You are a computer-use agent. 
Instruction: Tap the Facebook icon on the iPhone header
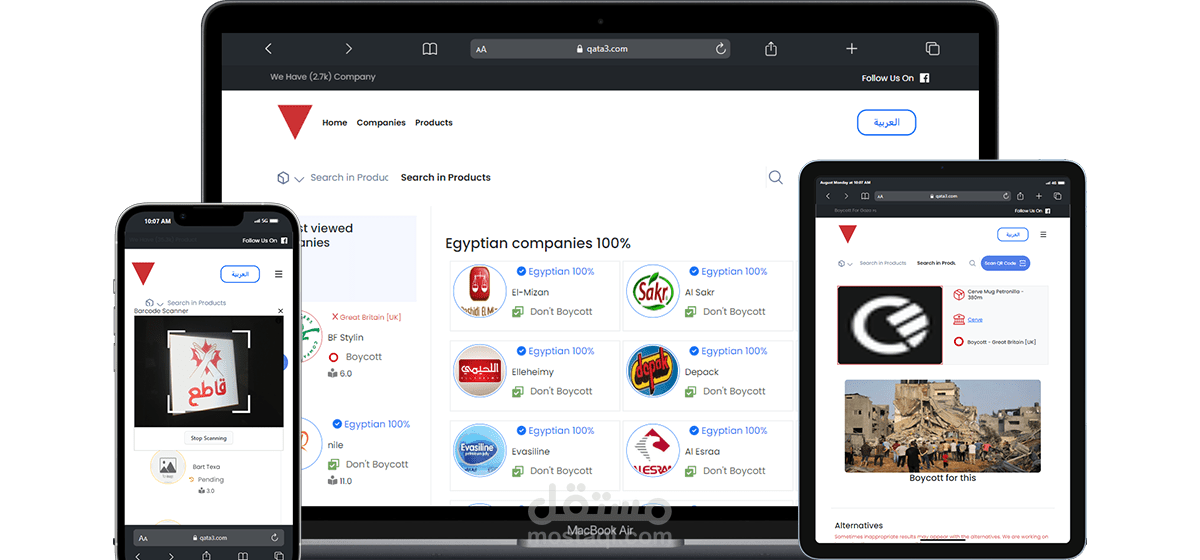click(284, 241)
